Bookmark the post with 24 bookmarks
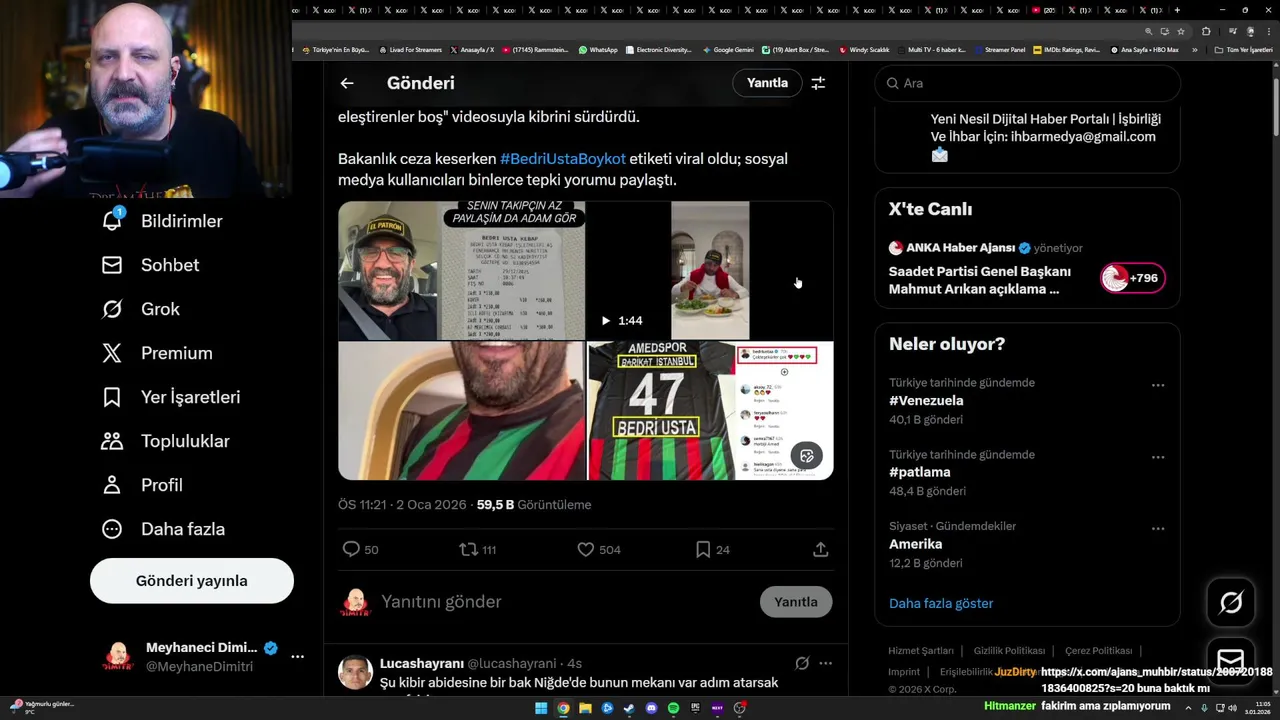The height and width of the screenshot is (720, 1280). 712,549
